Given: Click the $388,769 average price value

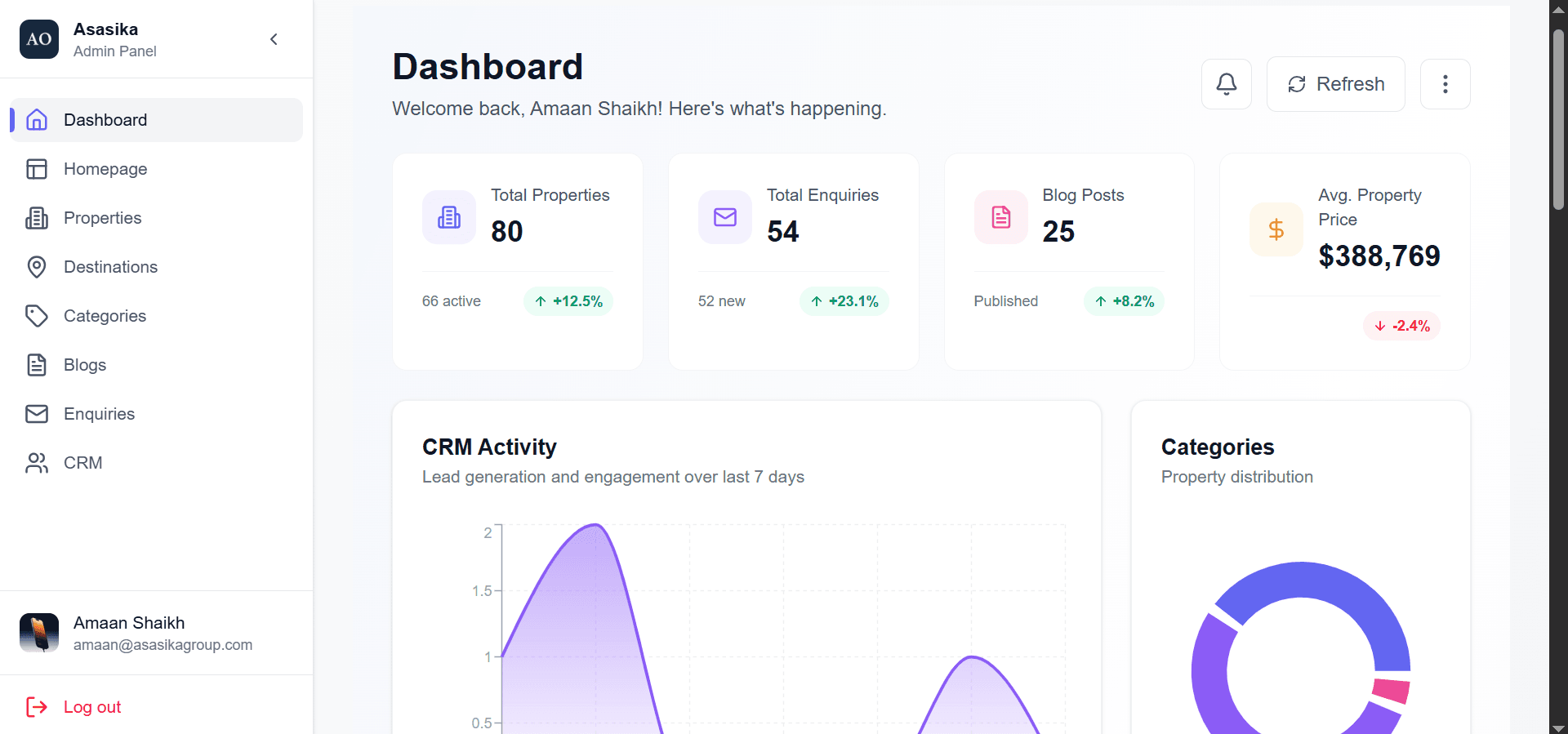Looking at the screenshot, I should [x=1379, y=256].
